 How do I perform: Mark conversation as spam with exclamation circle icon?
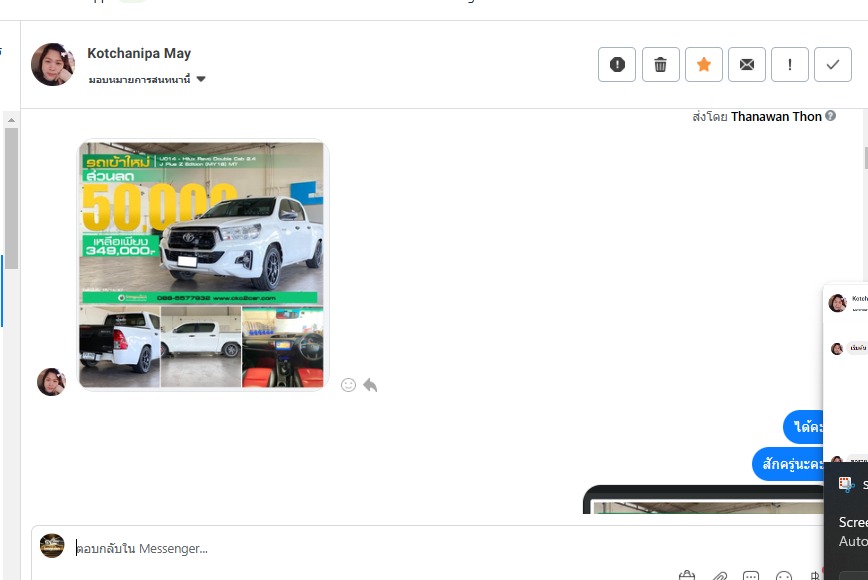[x=617, y=65]
